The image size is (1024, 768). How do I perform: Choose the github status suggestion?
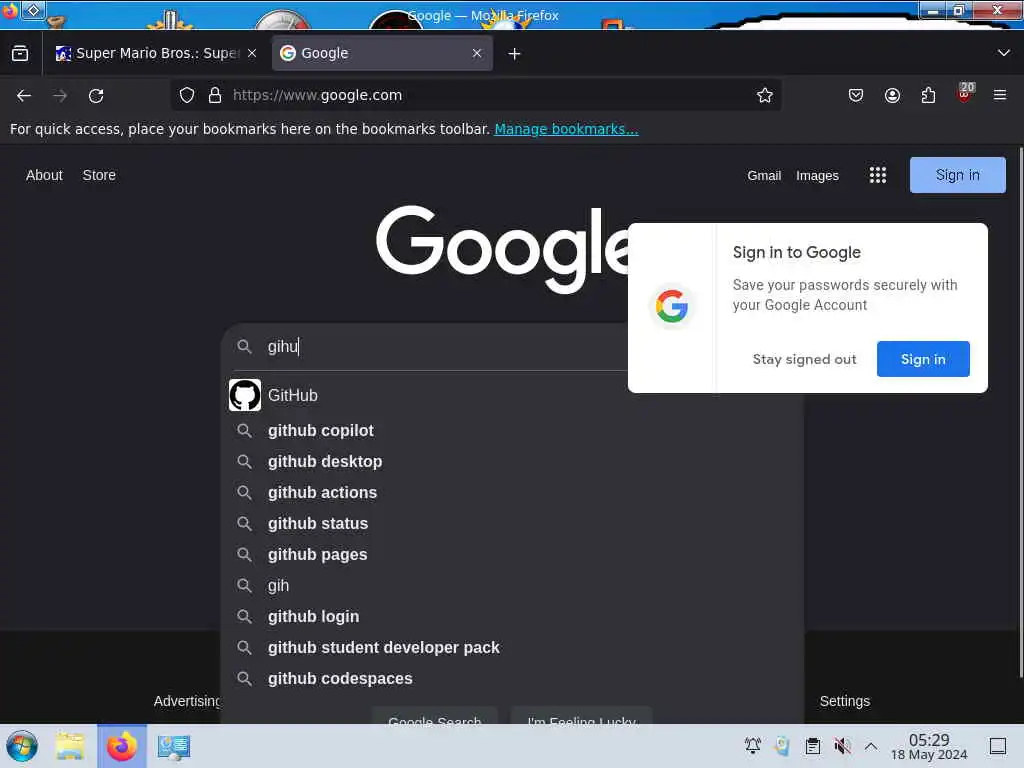click(513, 524)
